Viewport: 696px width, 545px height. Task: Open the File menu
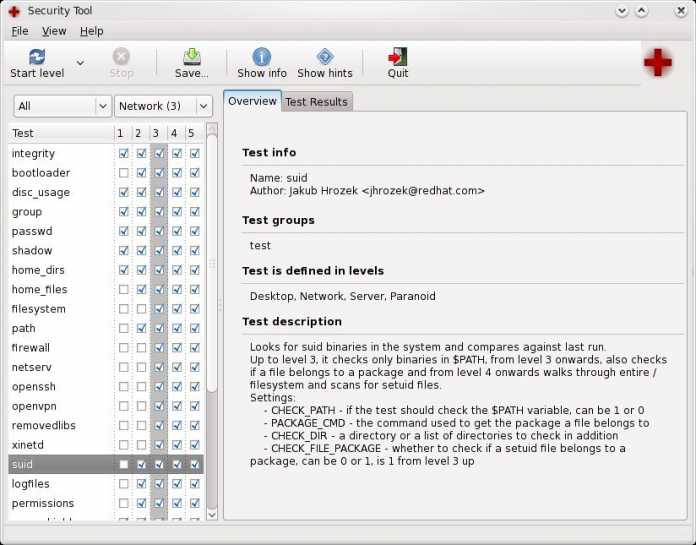point(20,31)
